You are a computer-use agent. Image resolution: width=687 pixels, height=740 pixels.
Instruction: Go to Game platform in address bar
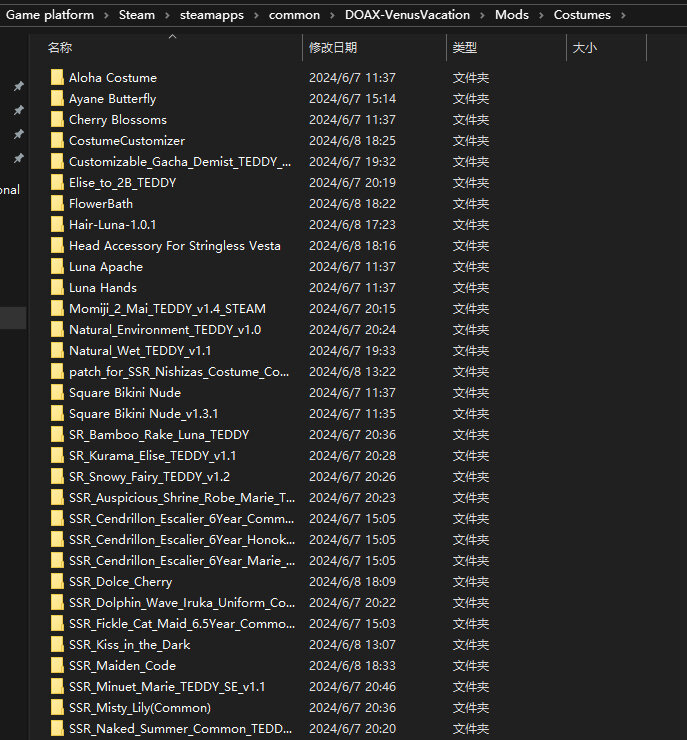pos(50,15)
